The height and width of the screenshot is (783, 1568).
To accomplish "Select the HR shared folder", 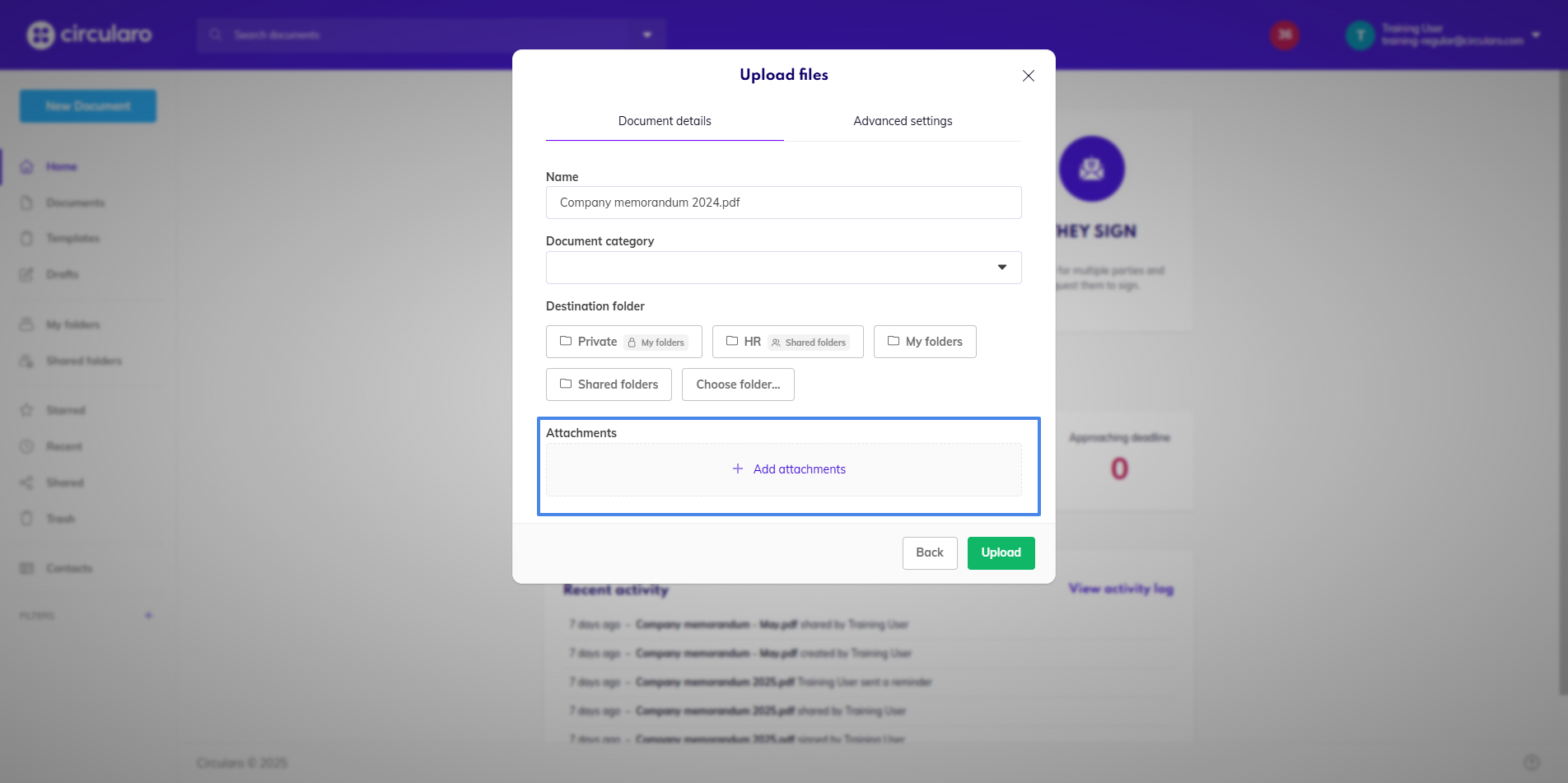I will [x=787, y=342].
